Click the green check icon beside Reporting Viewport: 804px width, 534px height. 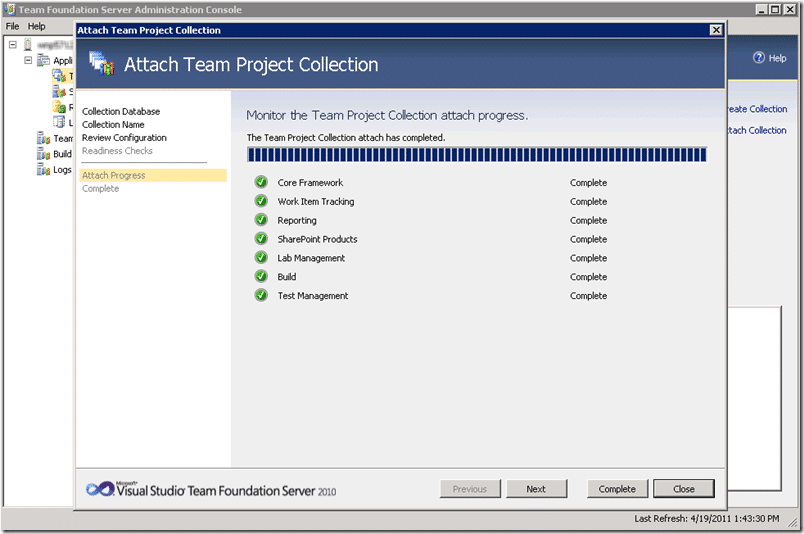pyautogui.click(x=261, y=220)
